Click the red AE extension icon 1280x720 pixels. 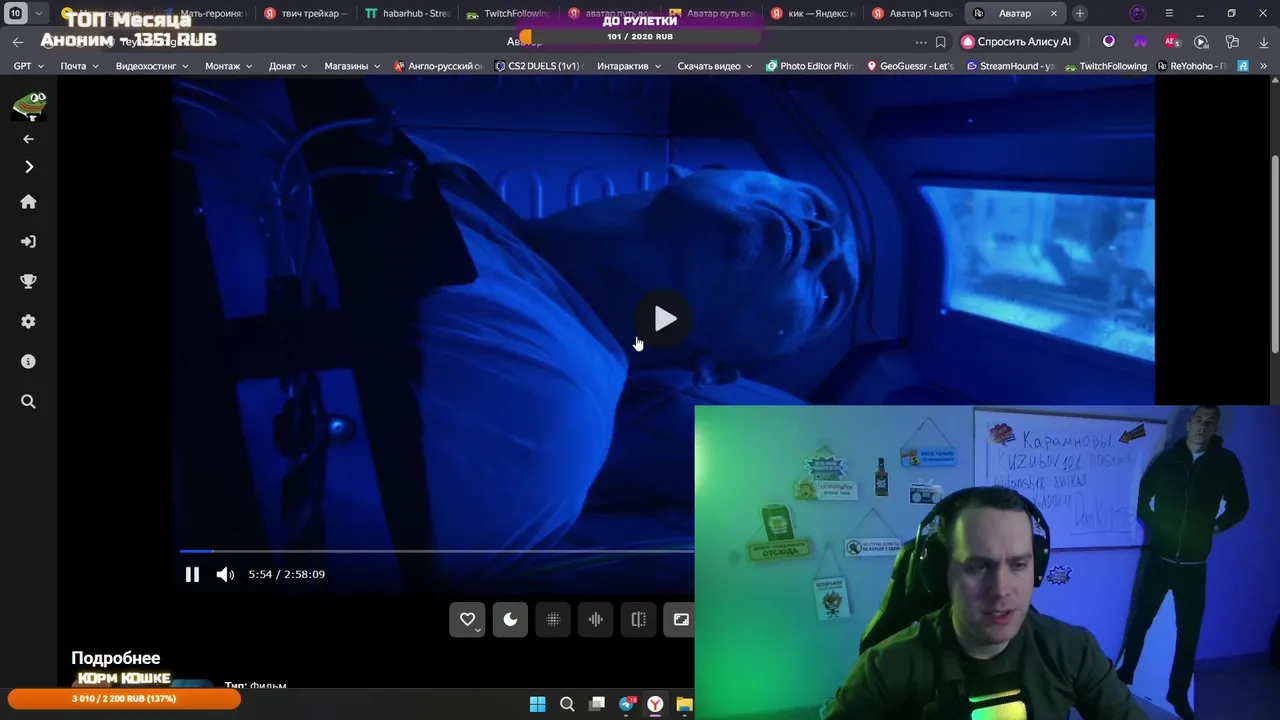pyautogui.click(x=1171, y=42)
